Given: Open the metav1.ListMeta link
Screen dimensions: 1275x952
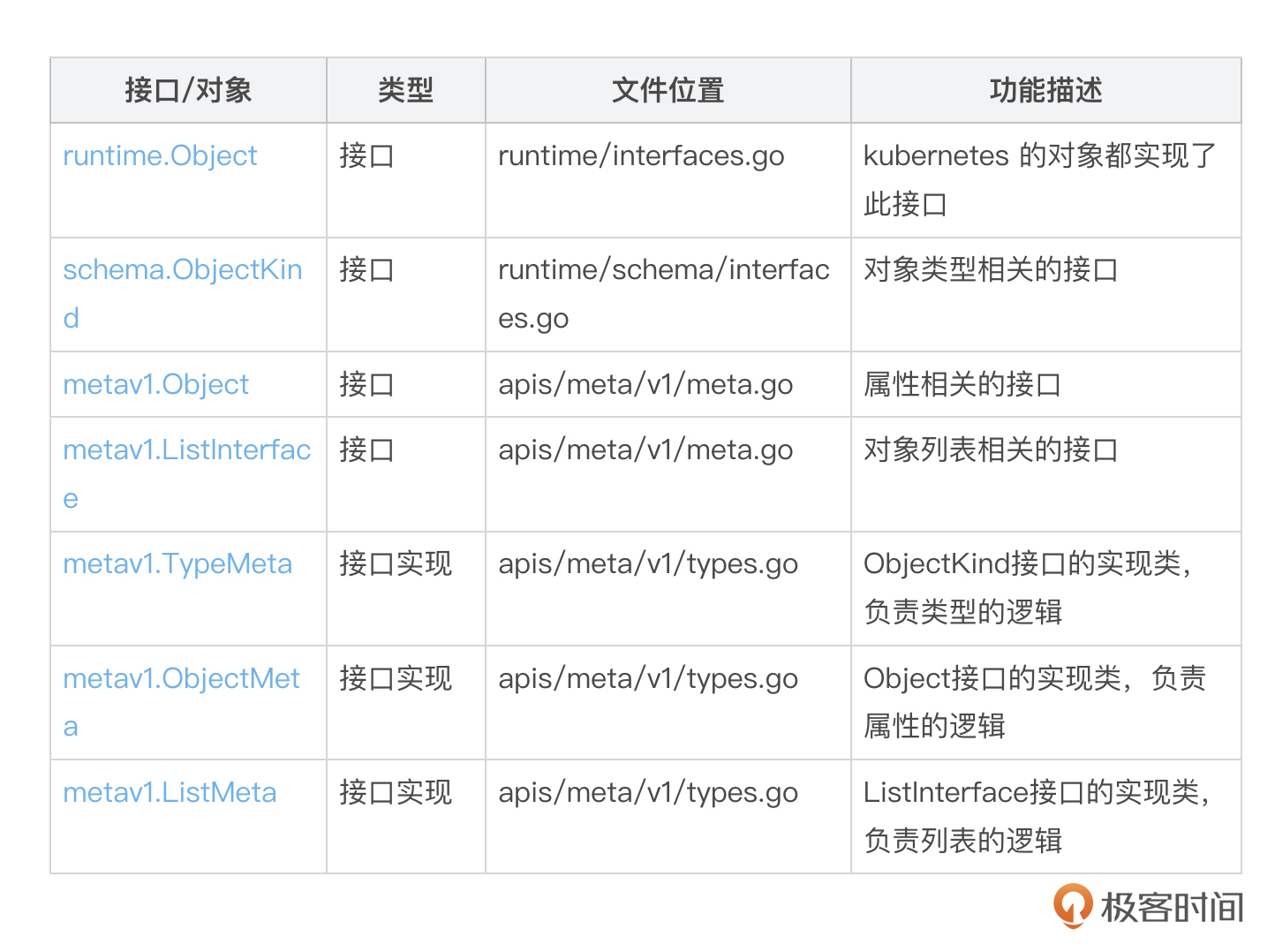Looking at the screenshot, I should (x=170, y=793).
